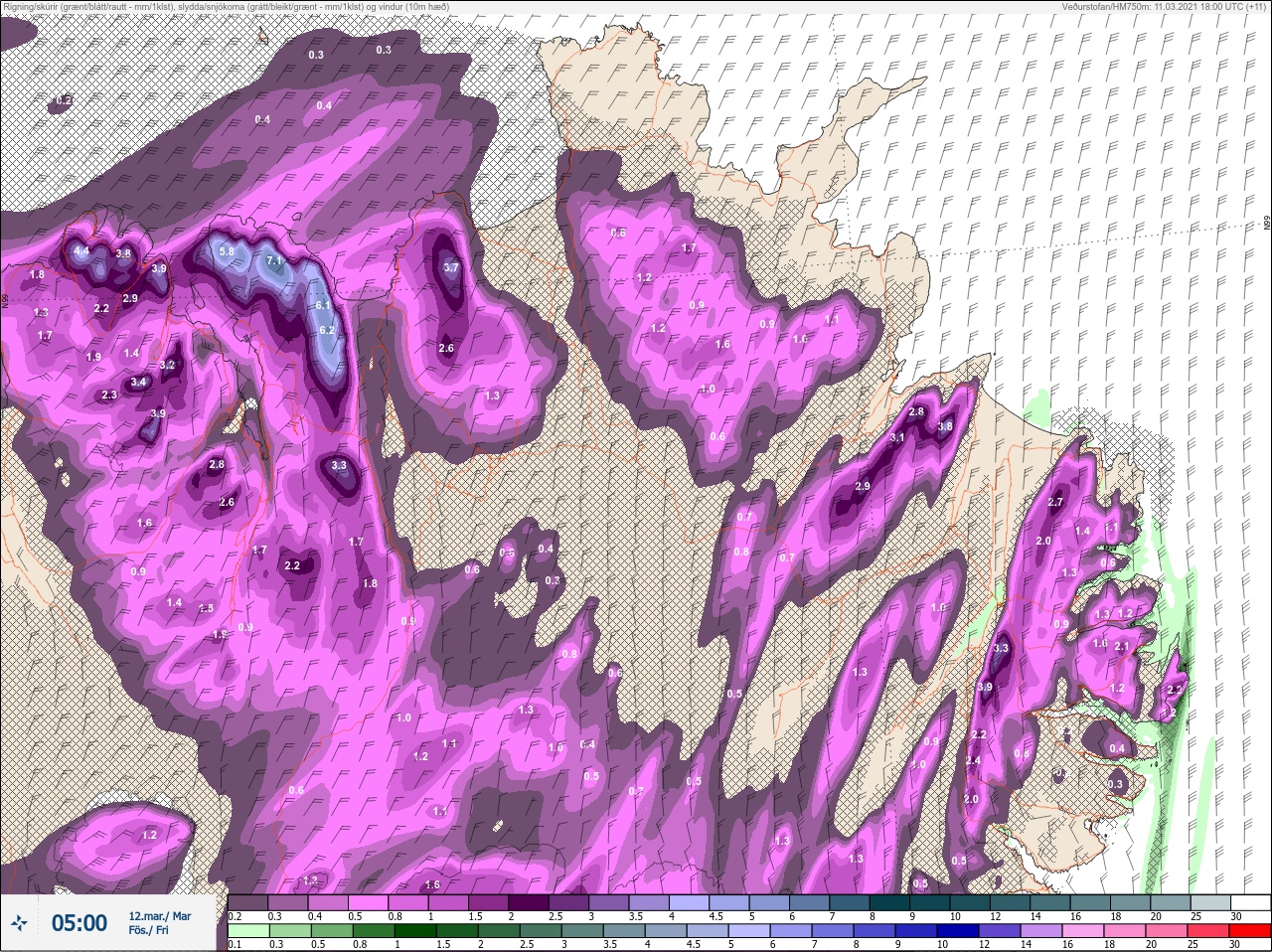Click the 2.7 precipitation value on map

1055,503
